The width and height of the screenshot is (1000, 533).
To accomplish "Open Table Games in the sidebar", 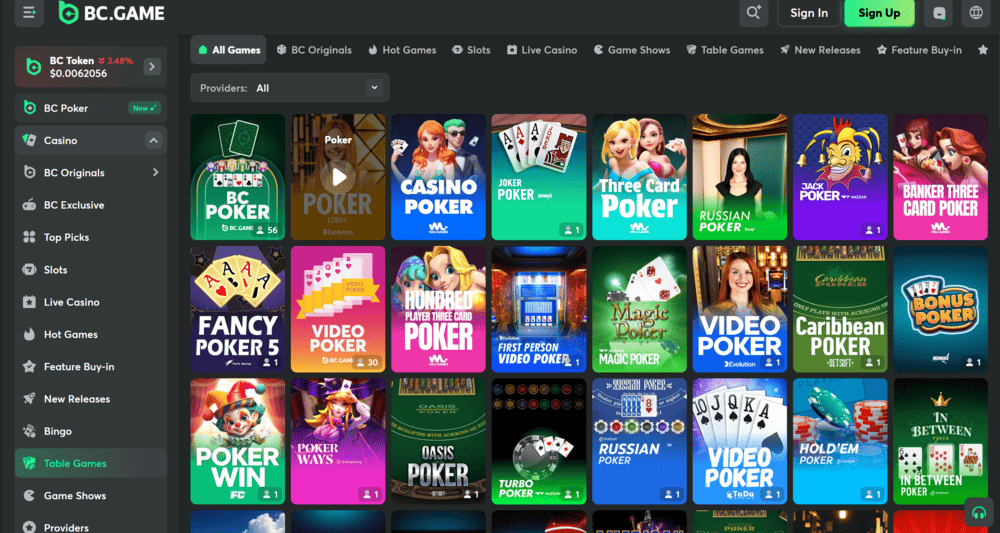I will point(91,464).
